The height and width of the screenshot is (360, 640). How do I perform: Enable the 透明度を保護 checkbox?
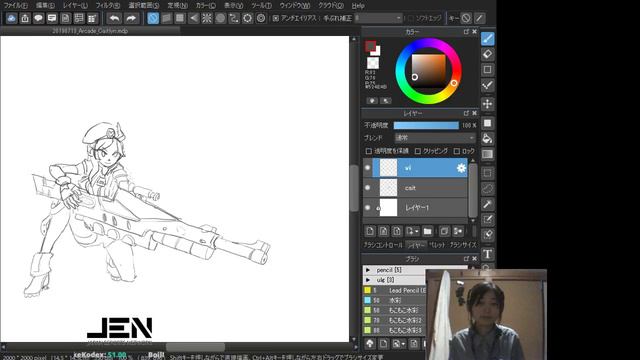[369, 151]
